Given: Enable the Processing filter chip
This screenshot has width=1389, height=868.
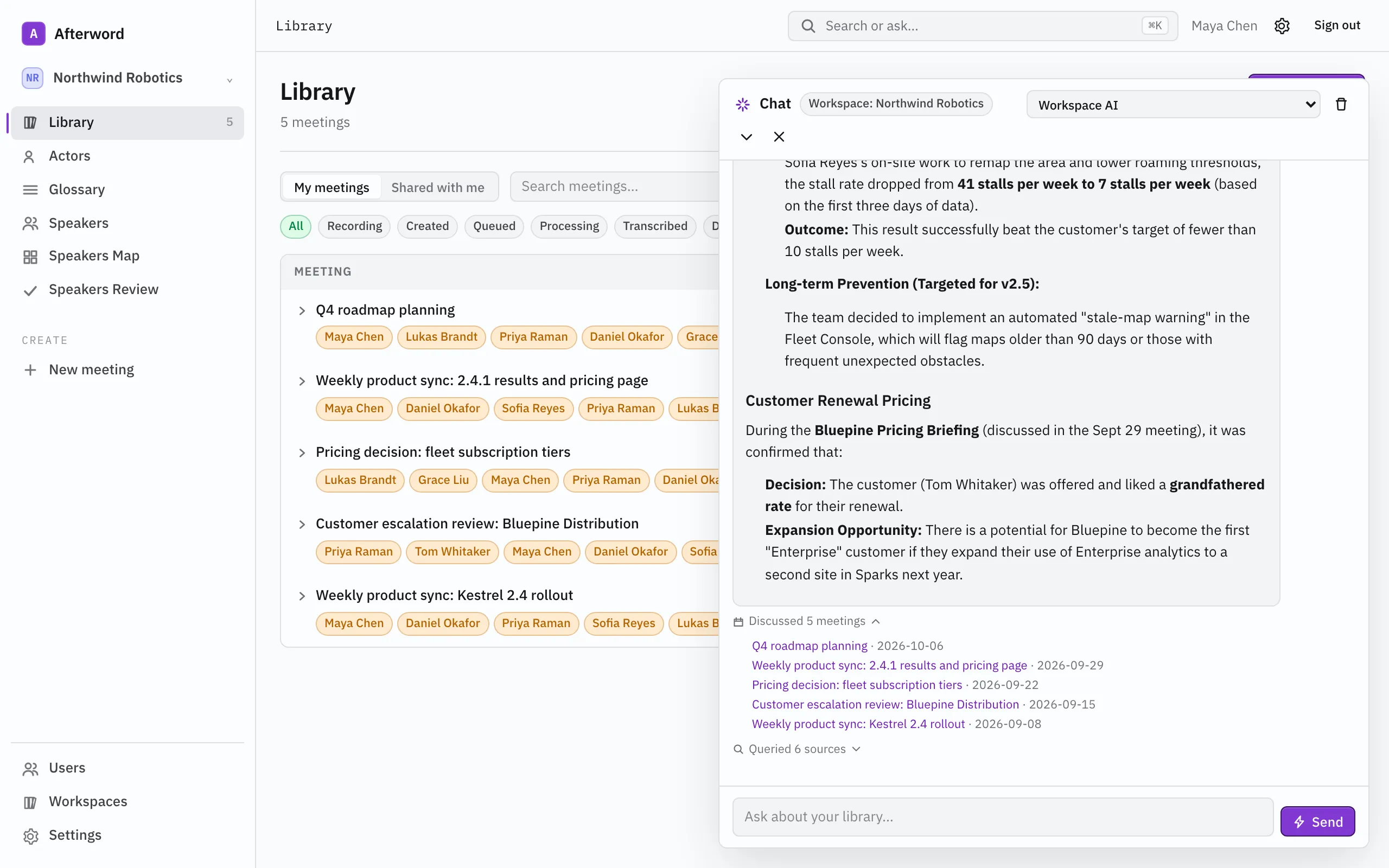Looking at the screenshot, I should click(569, 226).
